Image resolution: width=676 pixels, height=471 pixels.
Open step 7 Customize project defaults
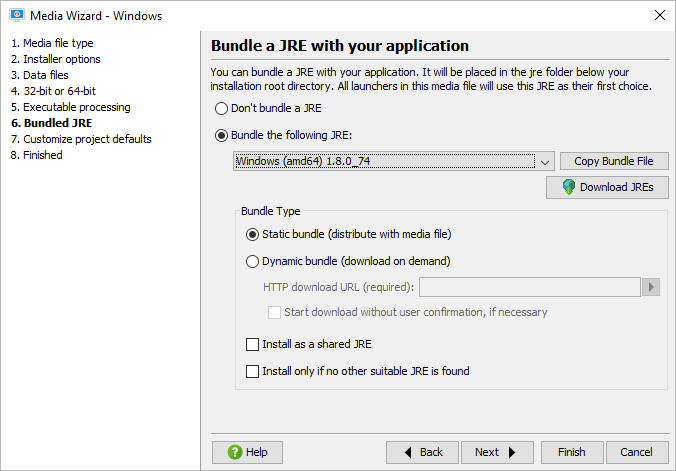click(81, 139)
